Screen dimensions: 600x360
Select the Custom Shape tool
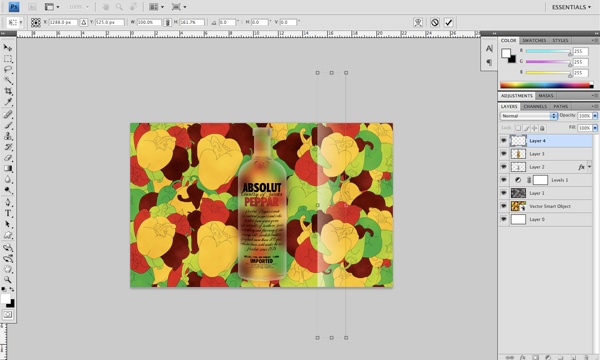[8, 235]
